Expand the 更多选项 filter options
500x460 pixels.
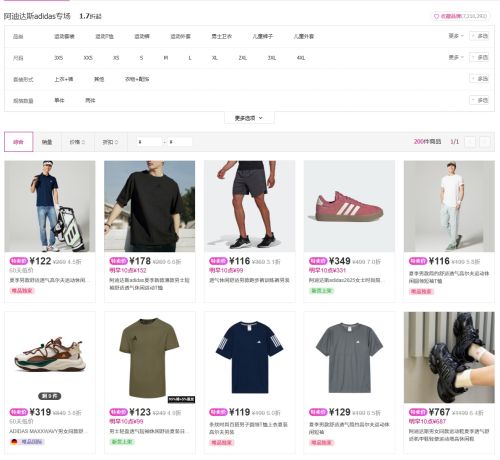pyautogui.click(x=249, y=118)
